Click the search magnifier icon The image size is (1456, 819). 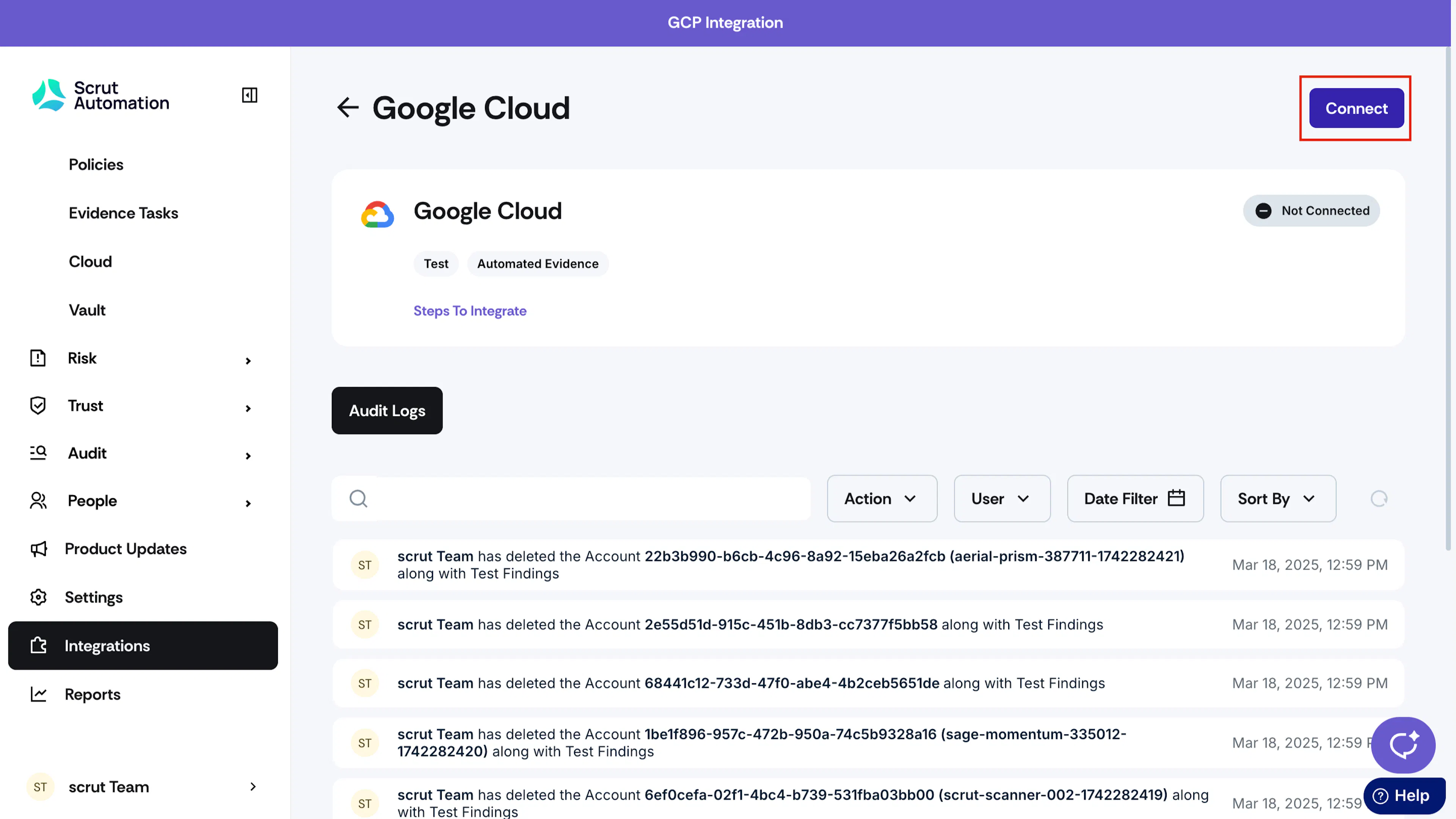tap(358, 499)
